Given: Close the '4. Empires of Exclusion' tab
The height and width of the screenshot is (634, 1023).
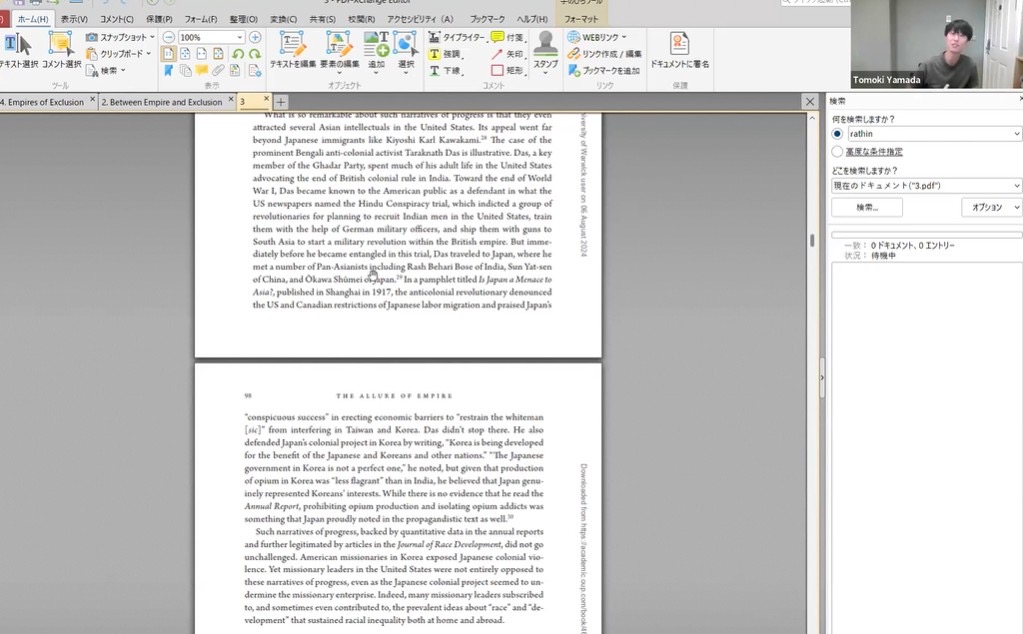Looking at the screenshot, I should coord(93,100).
